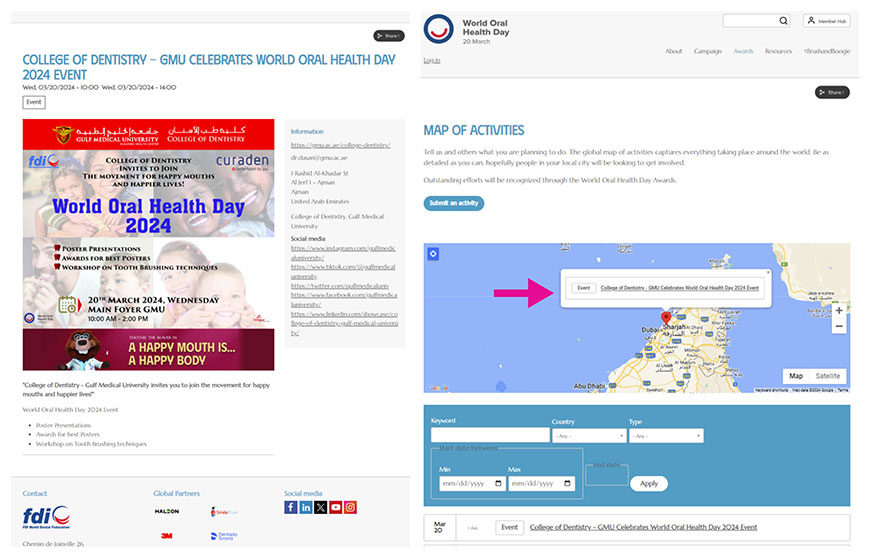Open the YouTube footer social icon
This screenshot has width=870, height=558.
[336, 507]
